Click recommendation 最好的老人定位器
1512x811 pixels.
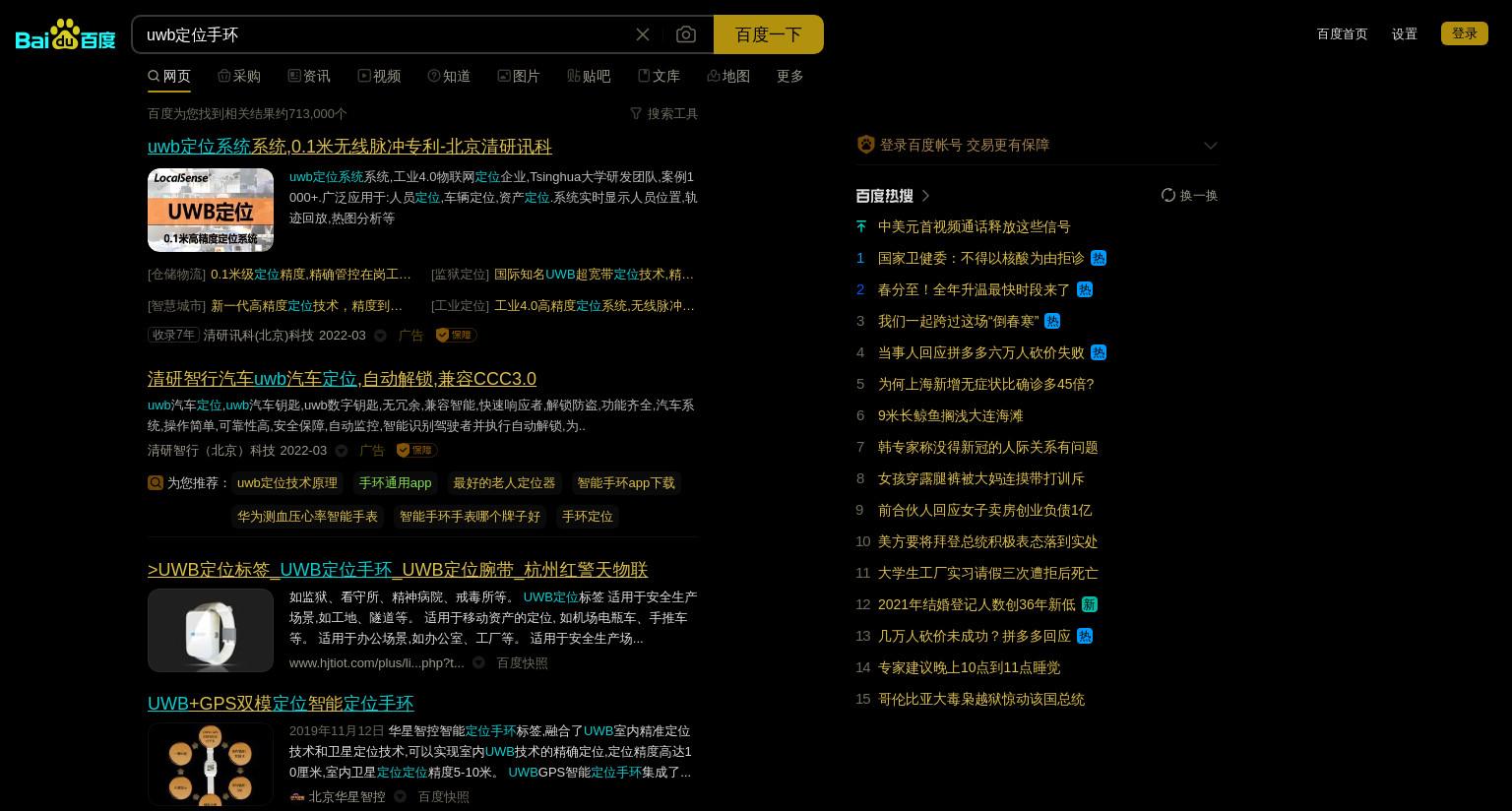coord(504,483)
